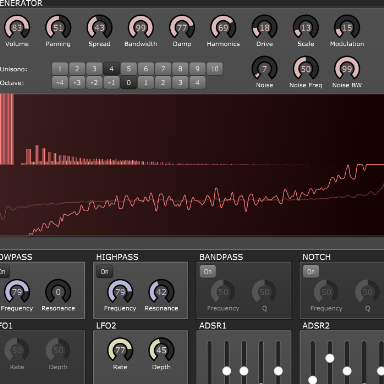Click the fifth ADSR1 slider handle
Screen dimensions: 384x384
[x=278, y=371]
